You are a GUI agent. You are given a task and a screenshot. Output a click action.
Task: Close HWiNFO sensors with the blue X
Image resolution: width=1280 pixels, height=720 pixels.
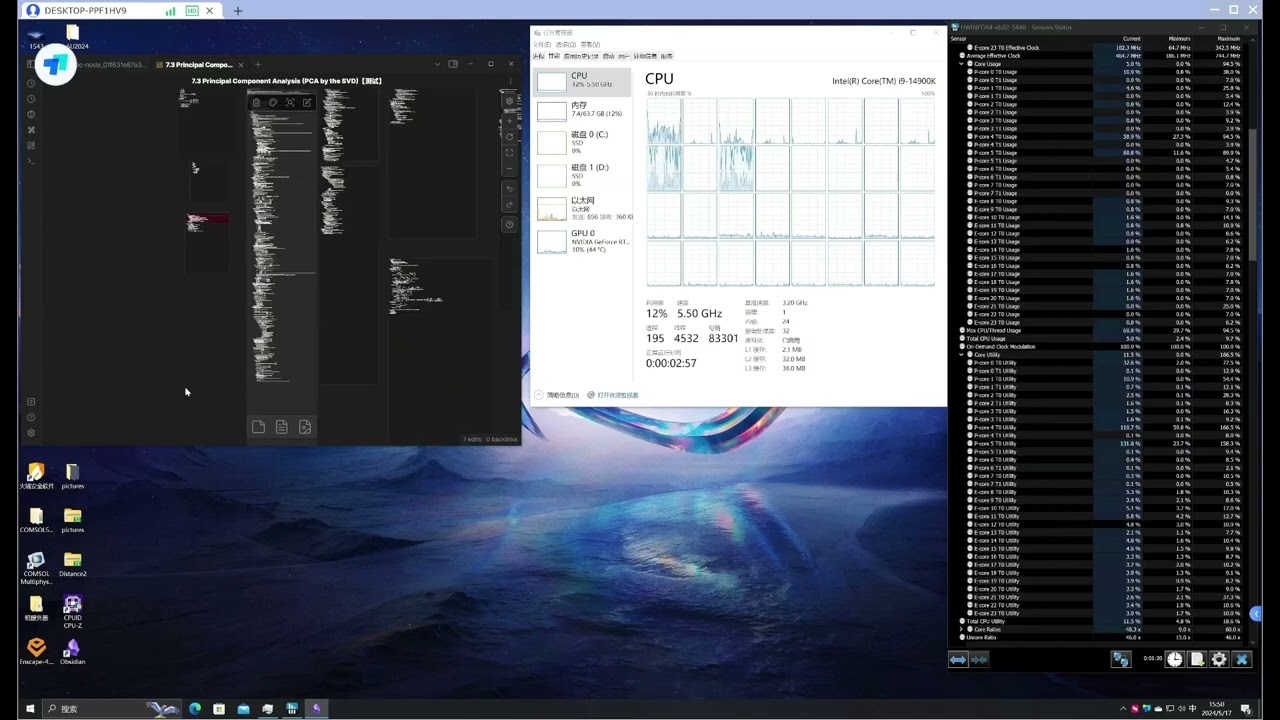coord(1242,659)
